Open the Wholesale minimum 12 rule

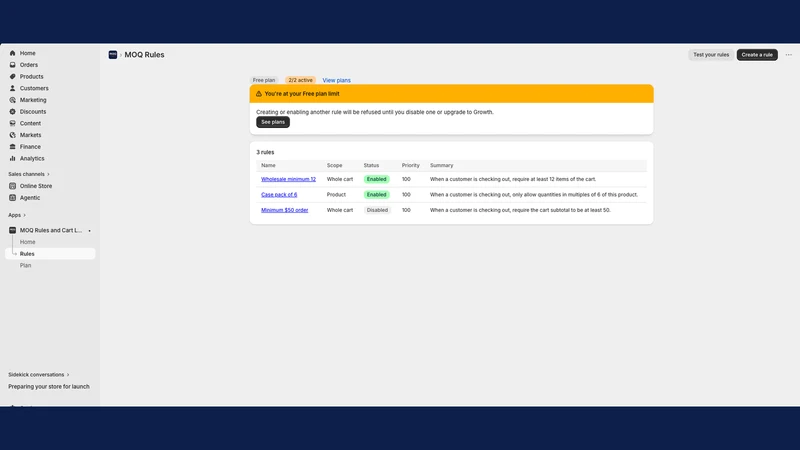[288, 179]
